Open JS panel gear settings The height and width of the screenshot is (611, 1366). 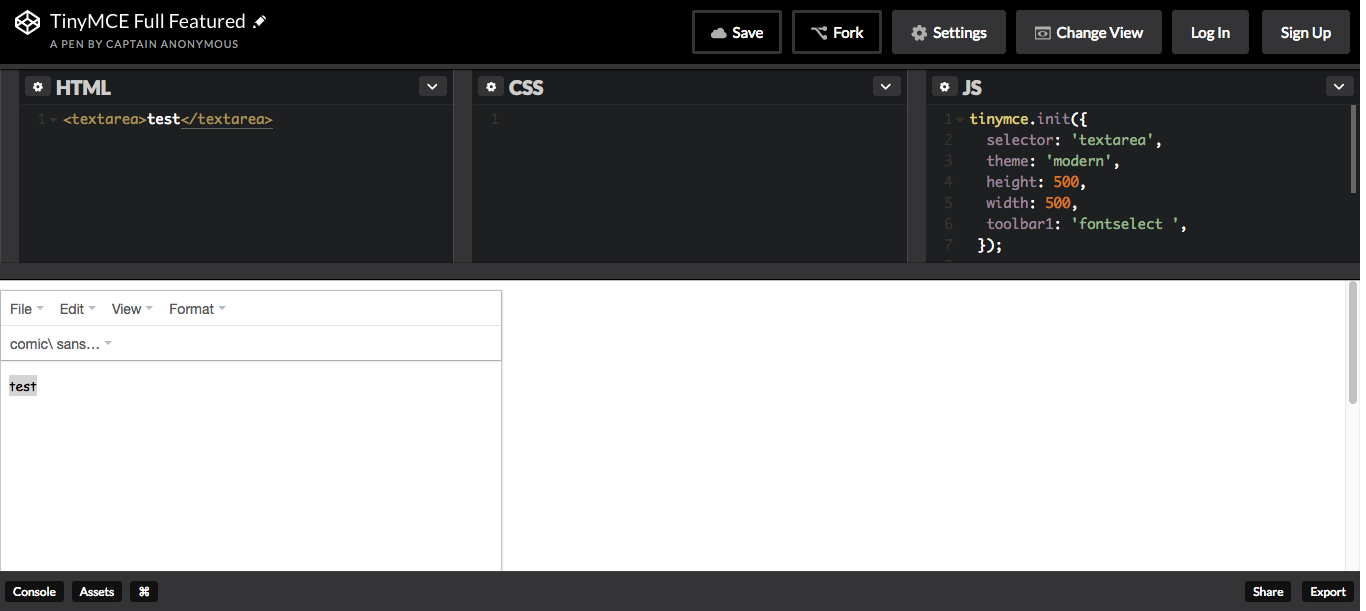pos(944,87)
